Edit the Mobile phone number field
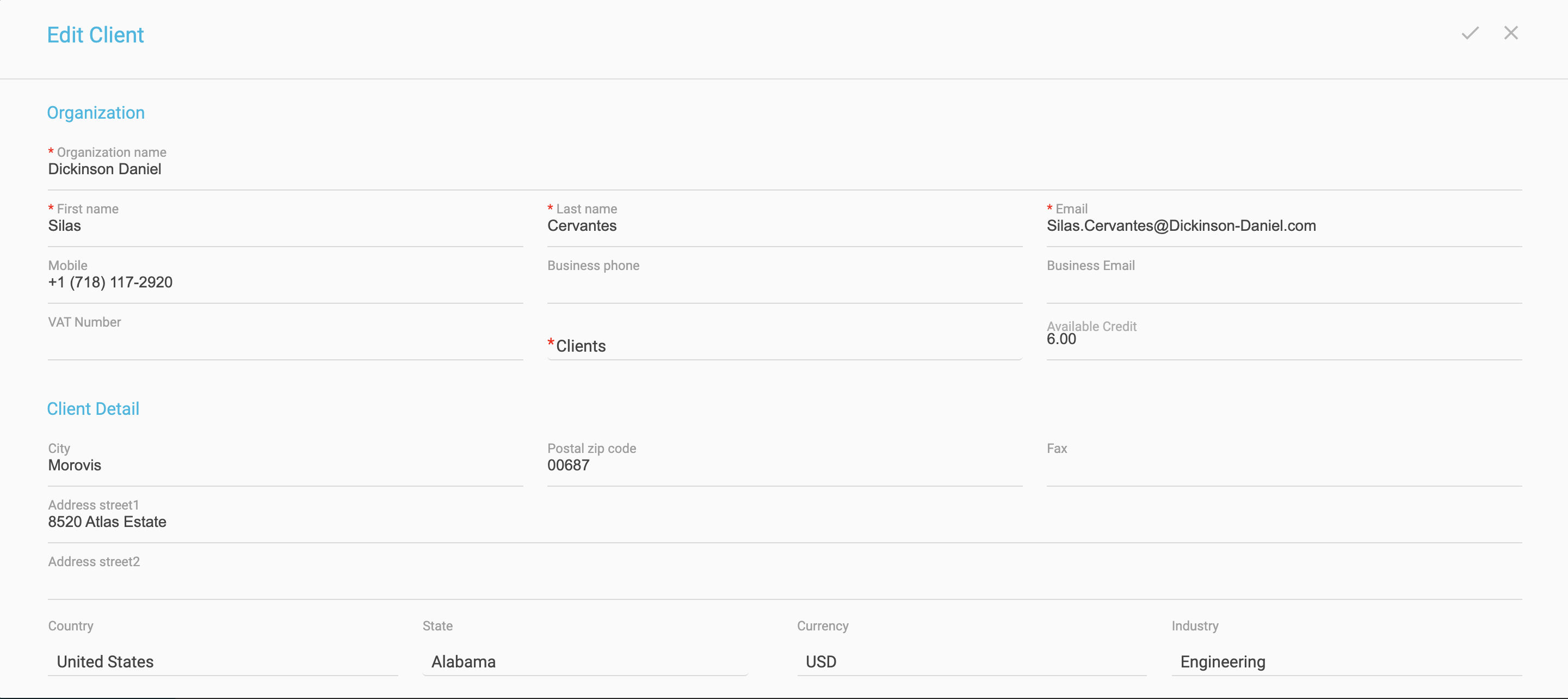1568x699 pixels. (x=285, y=283)
